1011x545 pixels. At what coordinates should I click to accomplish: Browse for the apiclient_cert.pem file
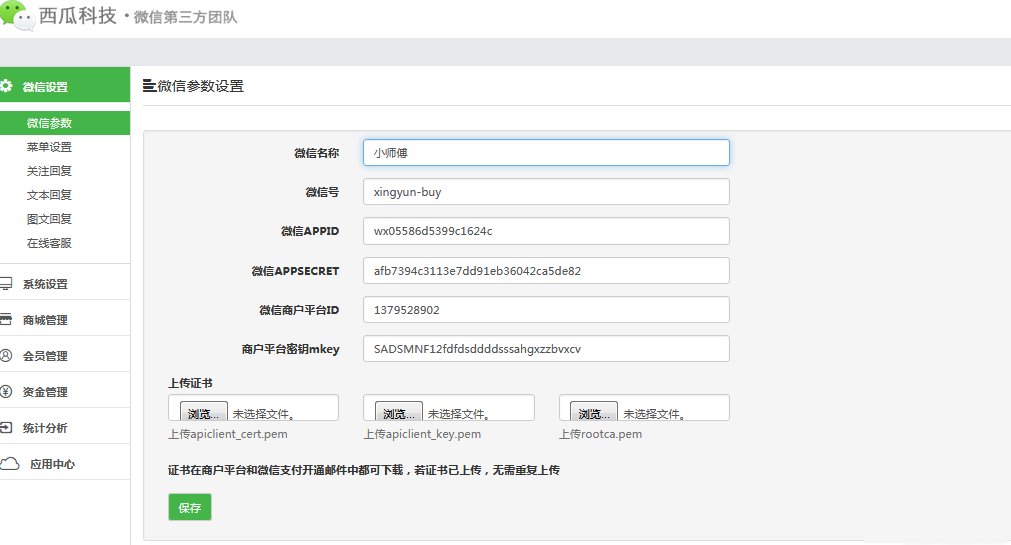(x=203, y=413)
